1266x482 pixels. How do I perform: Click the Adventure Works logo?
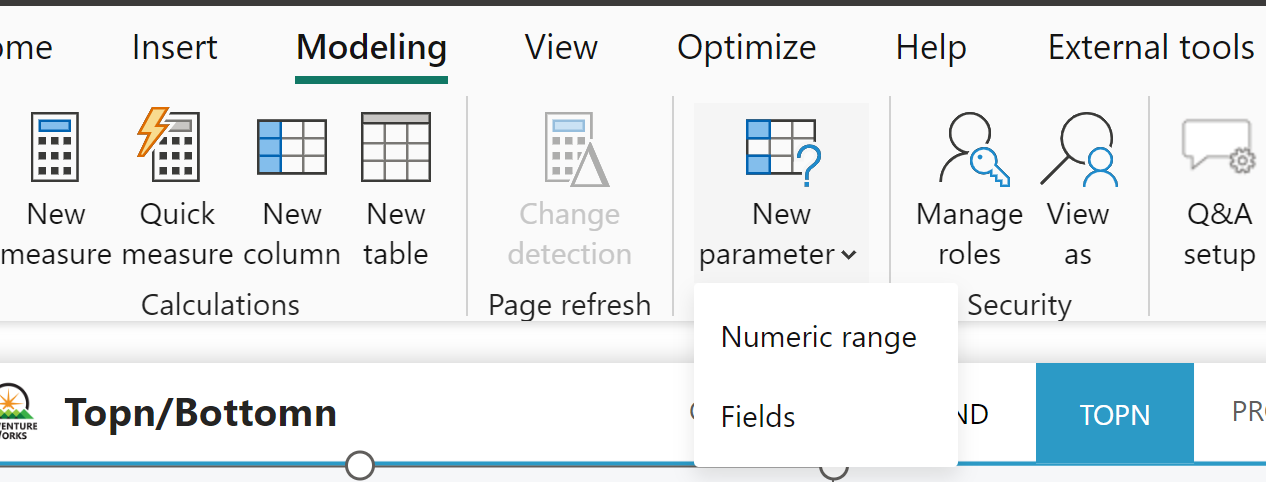[x=14, y=412]
